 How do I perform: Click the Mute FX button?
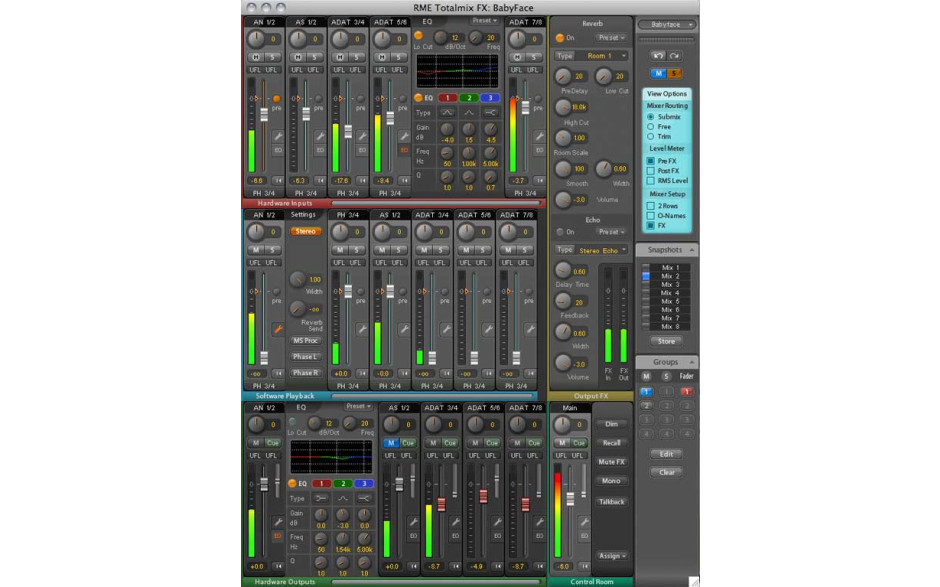[x=611, y=462]
